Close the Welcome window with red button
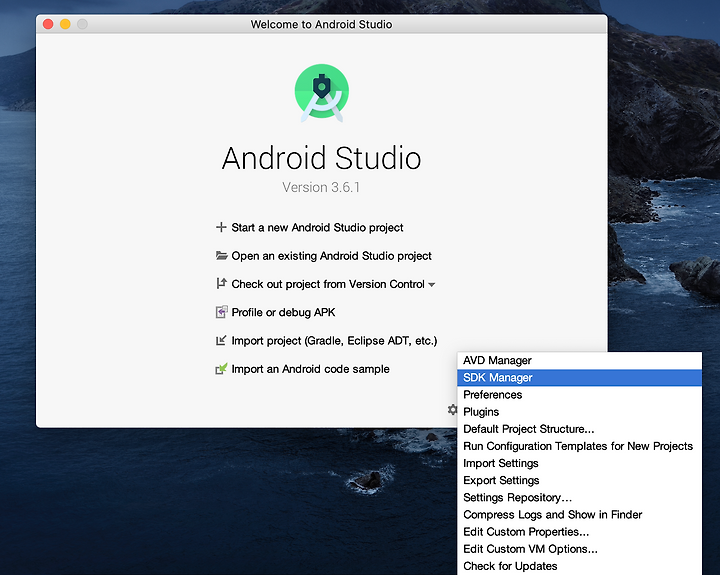Image resolution: width=720 pixels, height=575 pixels. point(48,24)
